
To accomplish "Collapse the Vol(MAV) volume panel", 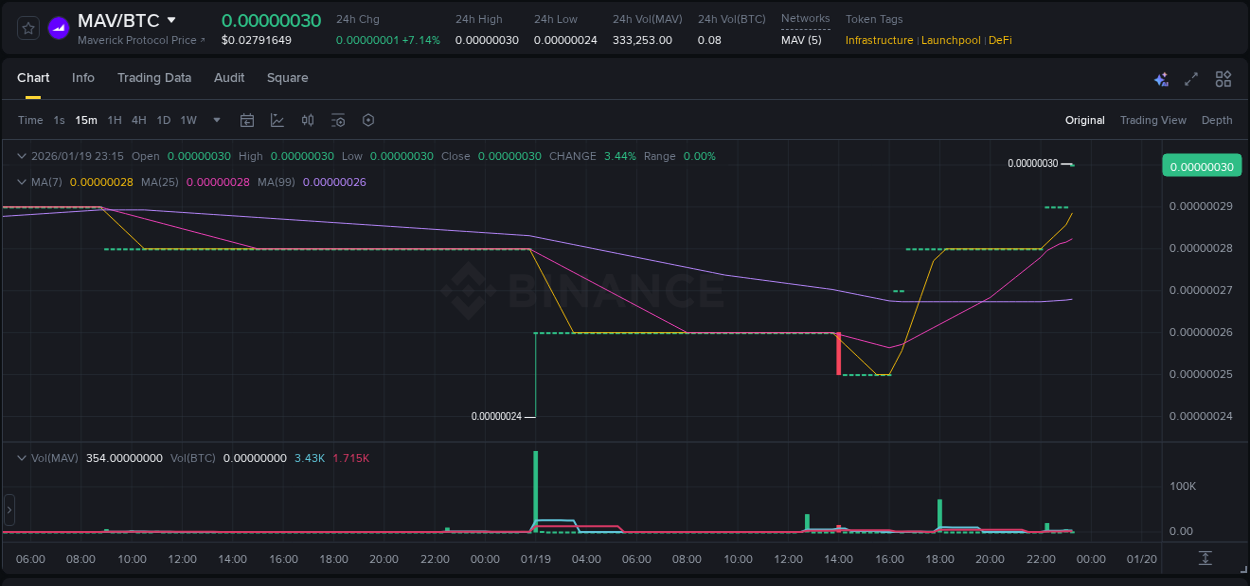I will (x=21, y=457).
